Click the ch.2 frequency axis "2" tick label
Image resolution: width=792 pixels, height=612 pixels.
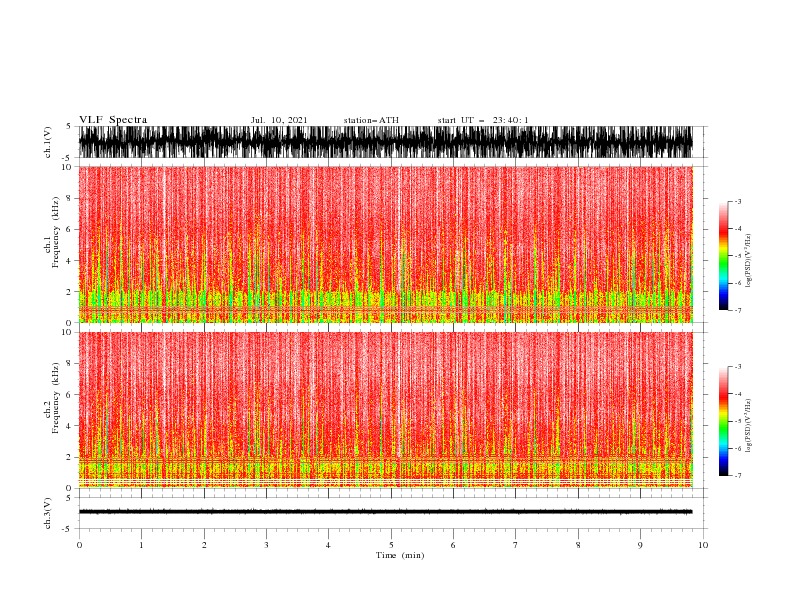70,457
